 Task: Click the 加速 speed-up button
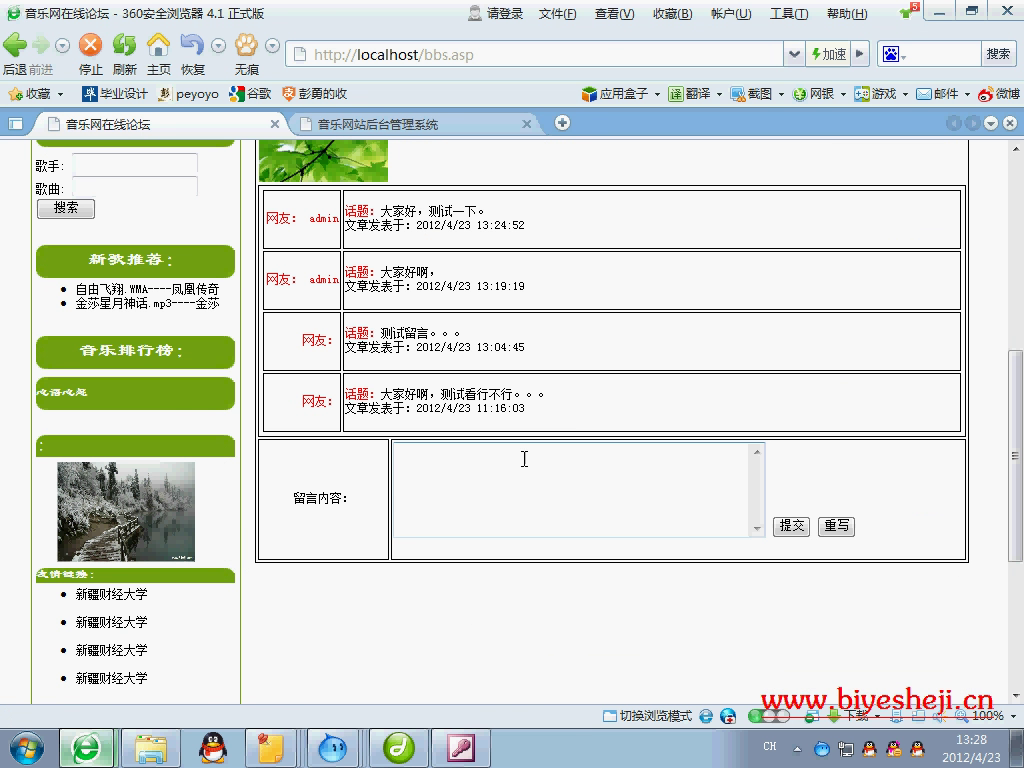[x=828, y=54]
